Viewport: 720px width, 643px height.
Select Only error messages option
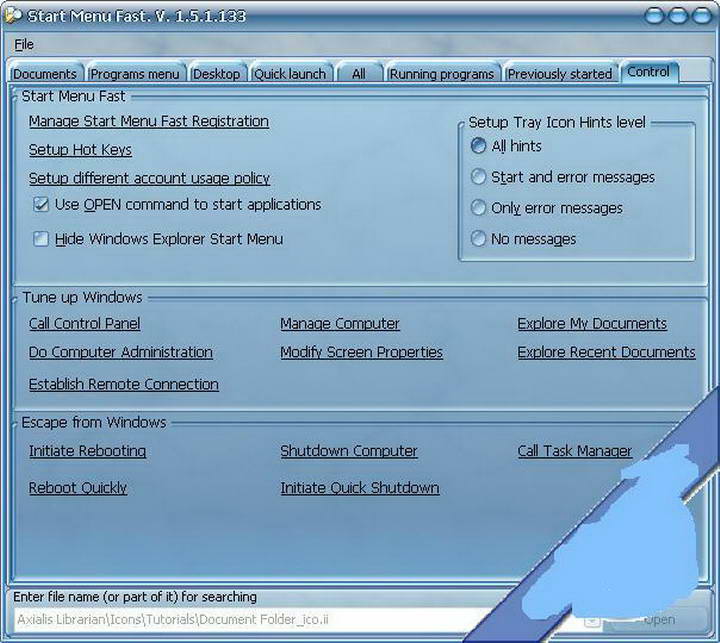tap(546, 208)
